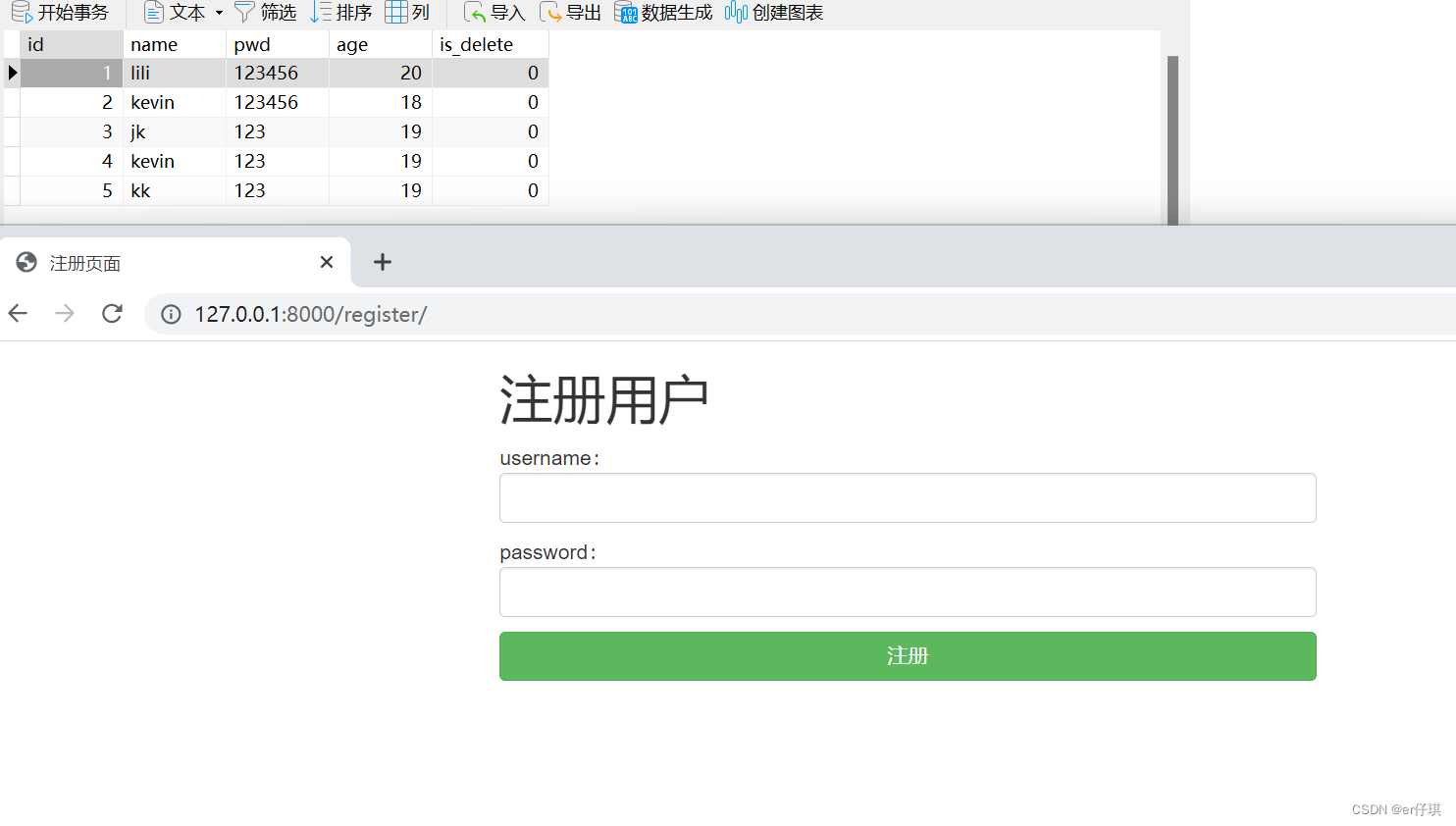The width and height of the screenshot is (1456, 826).
Task: Click the site information icon in address bar
Action: click(x=171, y=314)
